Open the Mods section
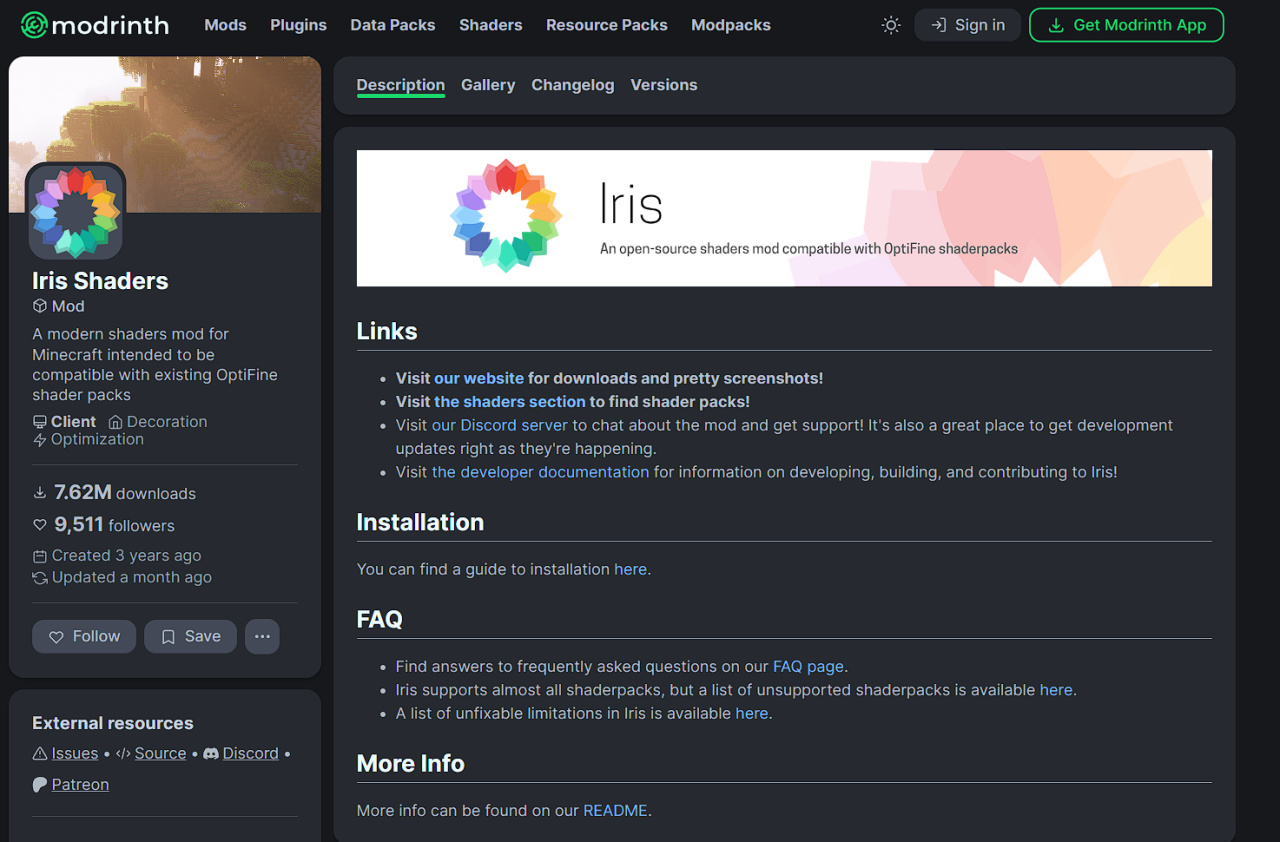Viewport: 1280px width, 842px height. (225, 25)
